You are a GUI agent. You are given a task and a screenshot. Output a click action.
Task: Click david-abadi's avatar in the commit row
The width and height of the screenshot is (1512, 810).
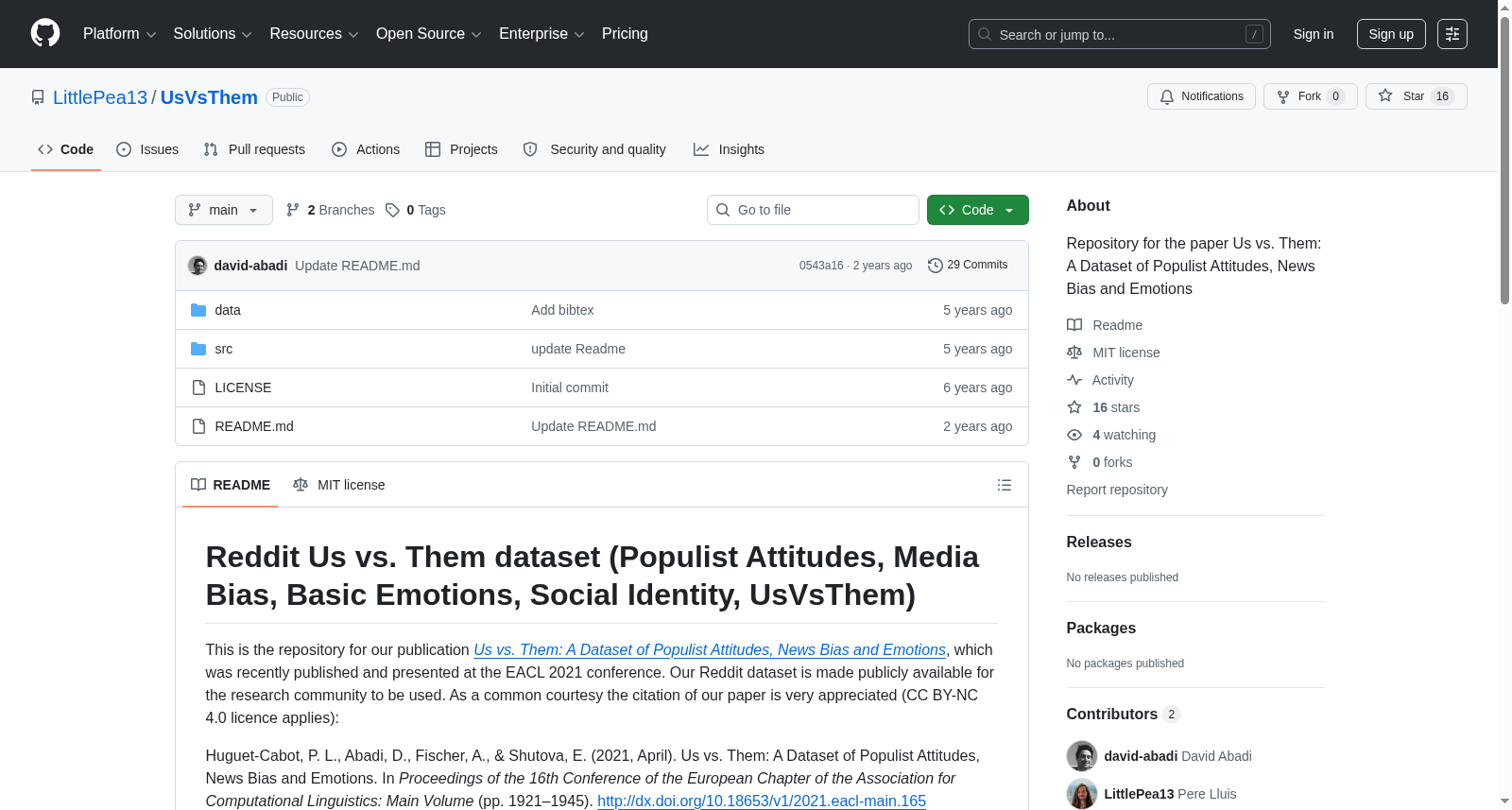tap(198, 266)
